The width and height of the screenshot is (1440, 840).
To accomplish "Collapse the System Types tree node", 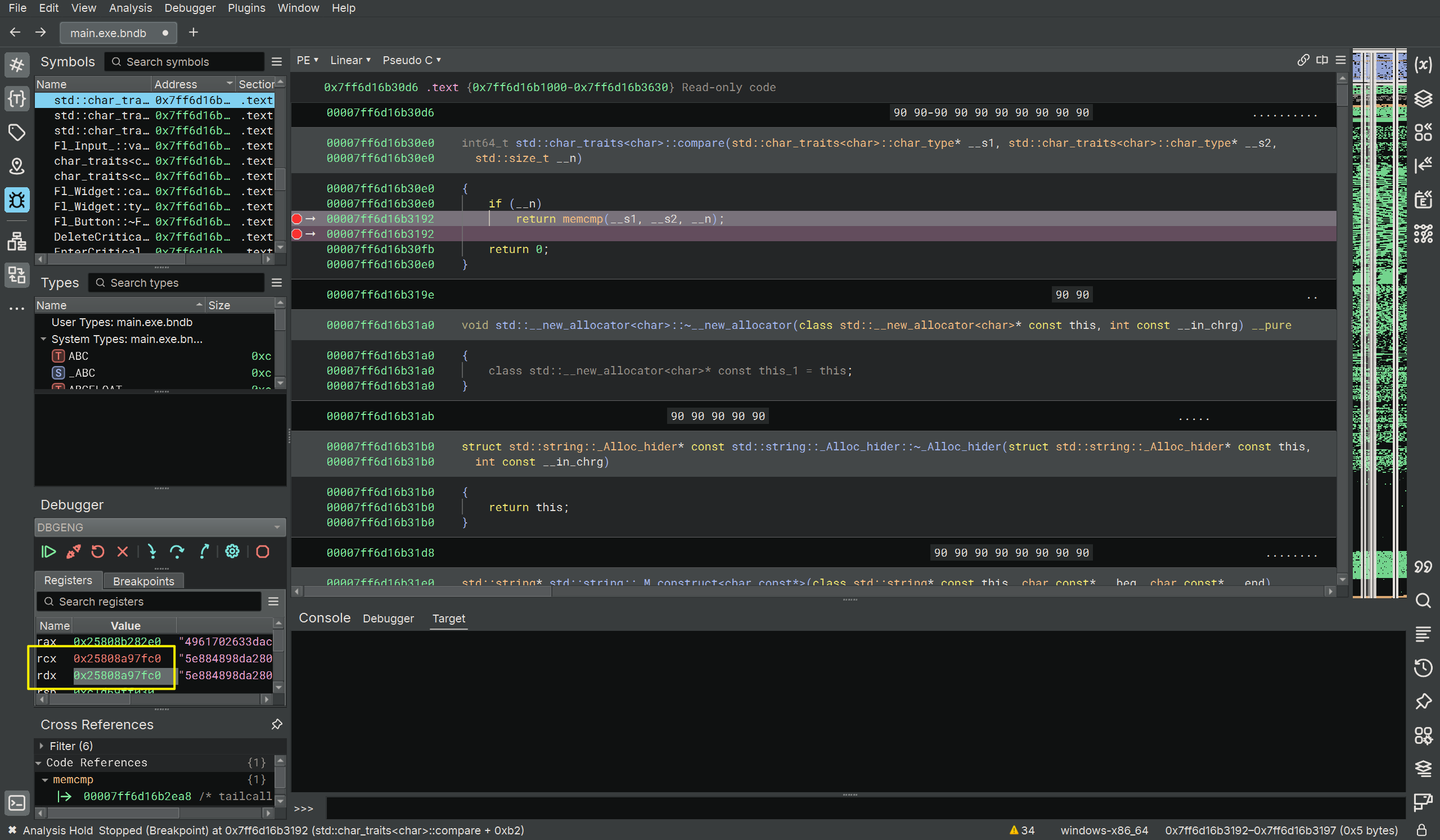I will click(x=43, y=339).
